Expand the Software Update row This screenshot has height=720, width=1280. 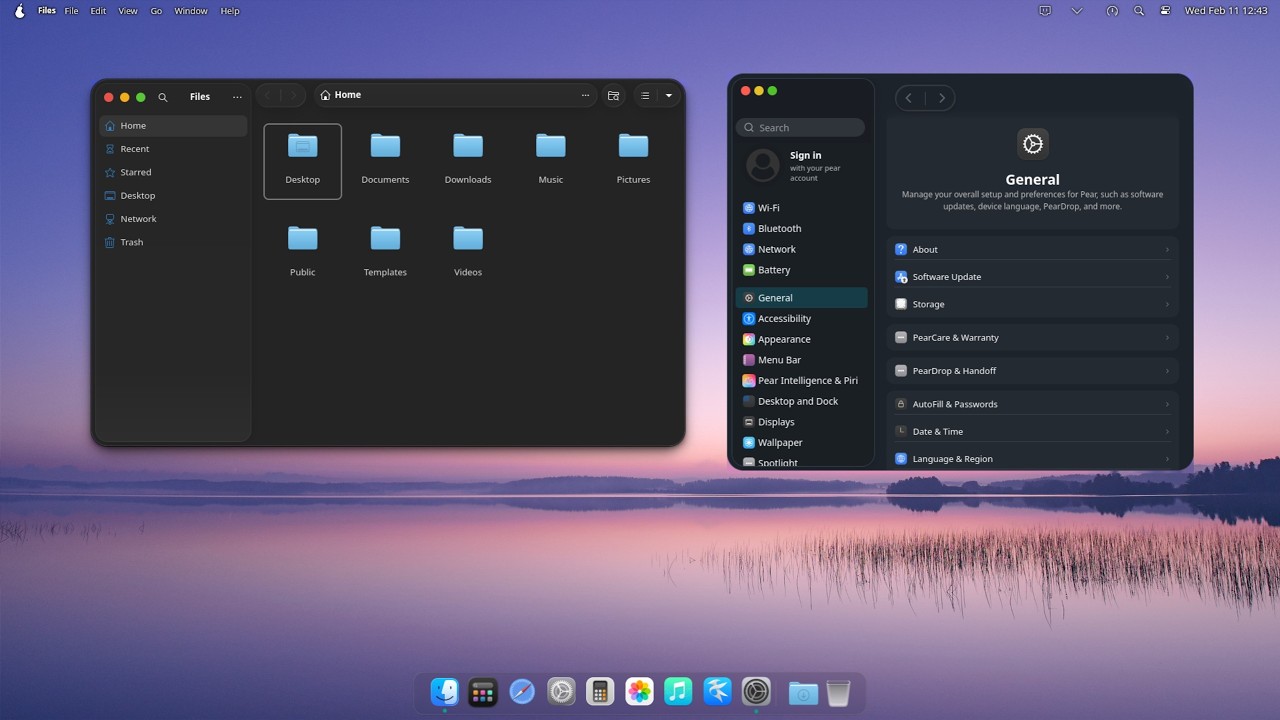click(1032, 277)
